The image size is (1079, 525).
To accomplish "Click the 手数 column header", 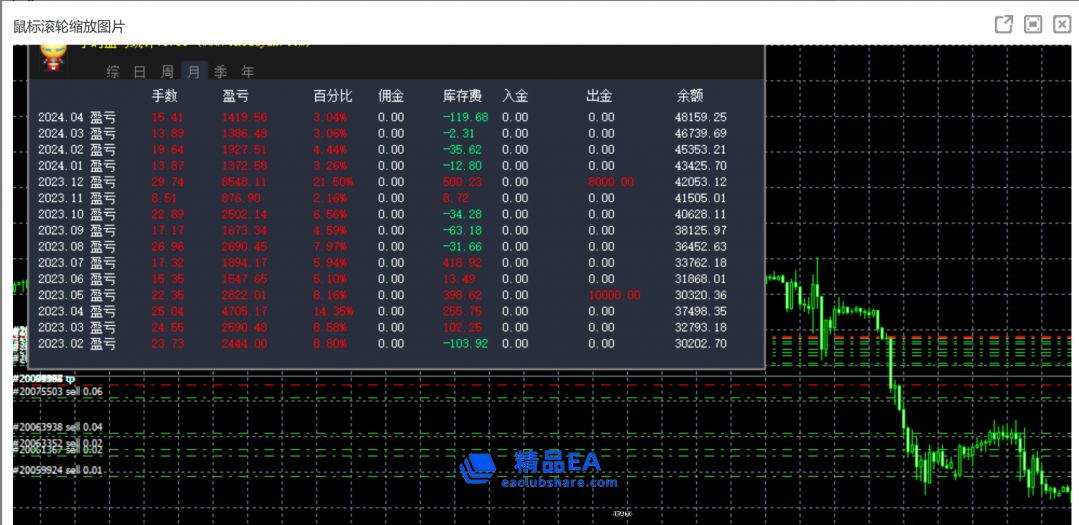I will click(164, 97).
